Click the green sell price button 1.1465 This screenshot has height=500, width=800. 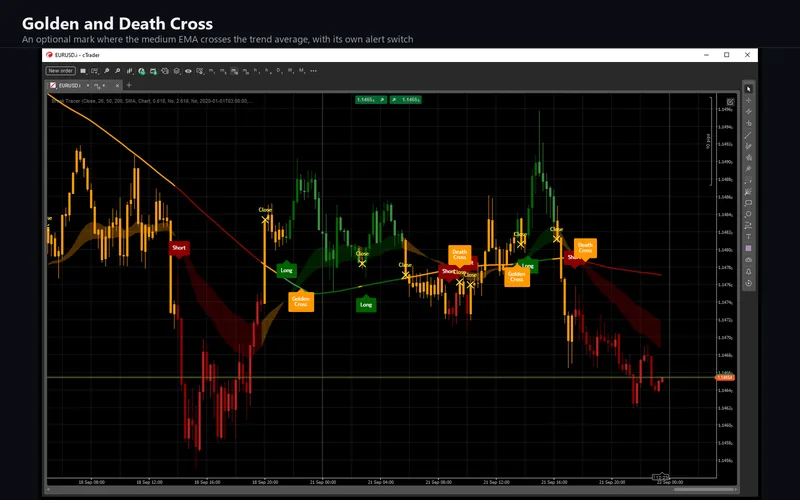pos(371,100)
